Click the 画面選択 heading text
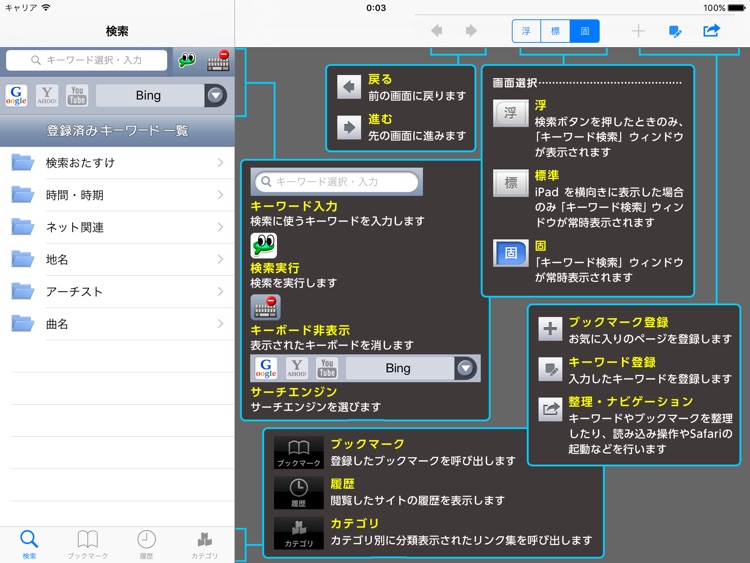Image resolution: width=750 pixels, height=563 pixels. point(515,83)
